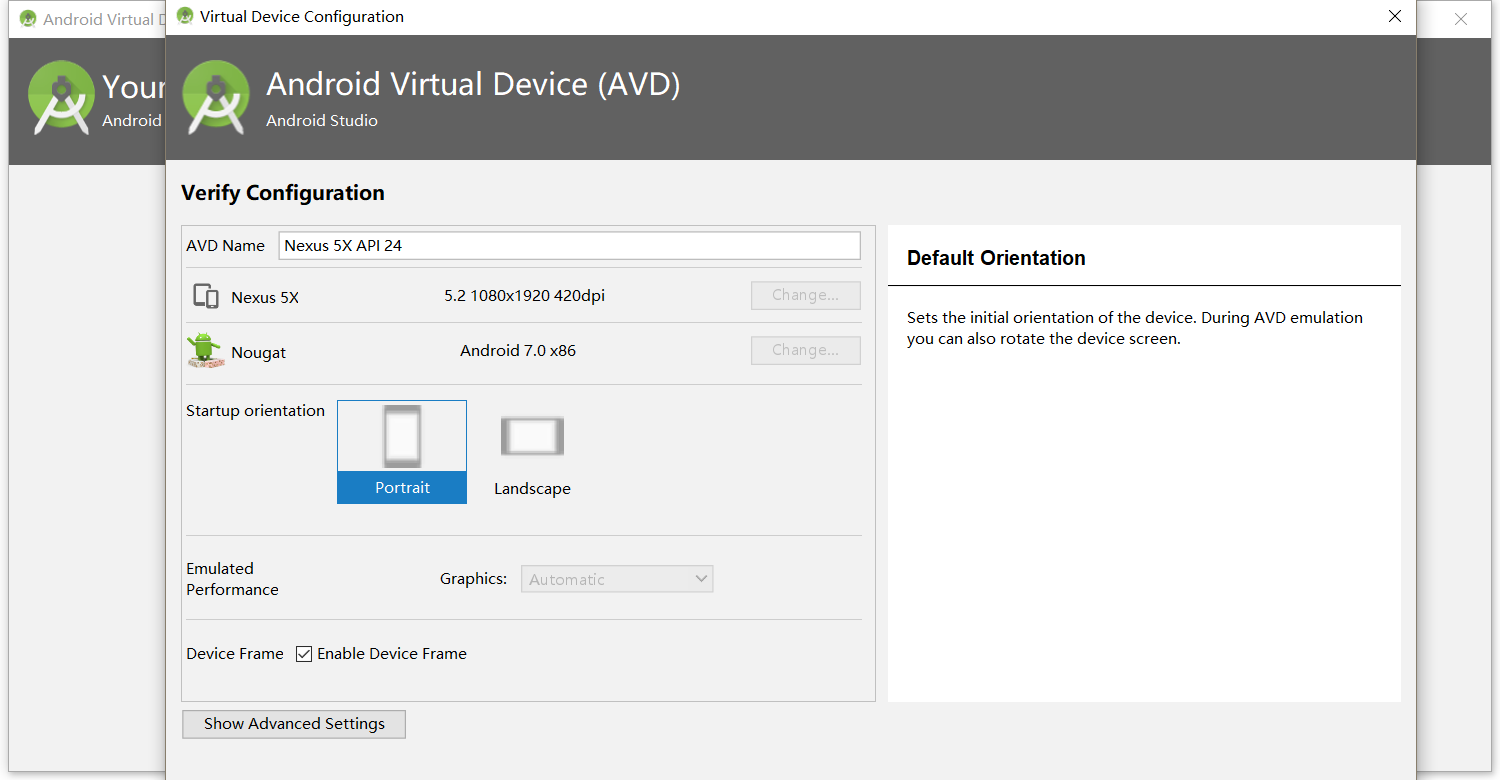Viewport: 1500px width, 780px height.
Task: Click the 'Android 7.0 x86' text
Action: coord(518,351)
